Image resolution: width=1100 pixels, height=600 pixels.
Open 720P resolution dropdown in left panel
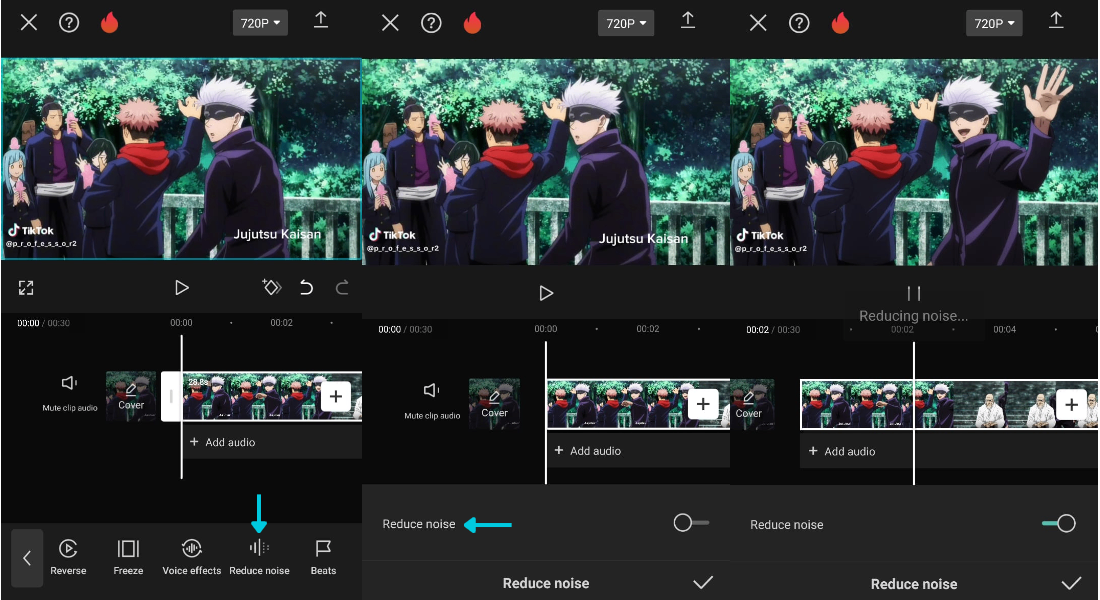click(x=260, y=23)
